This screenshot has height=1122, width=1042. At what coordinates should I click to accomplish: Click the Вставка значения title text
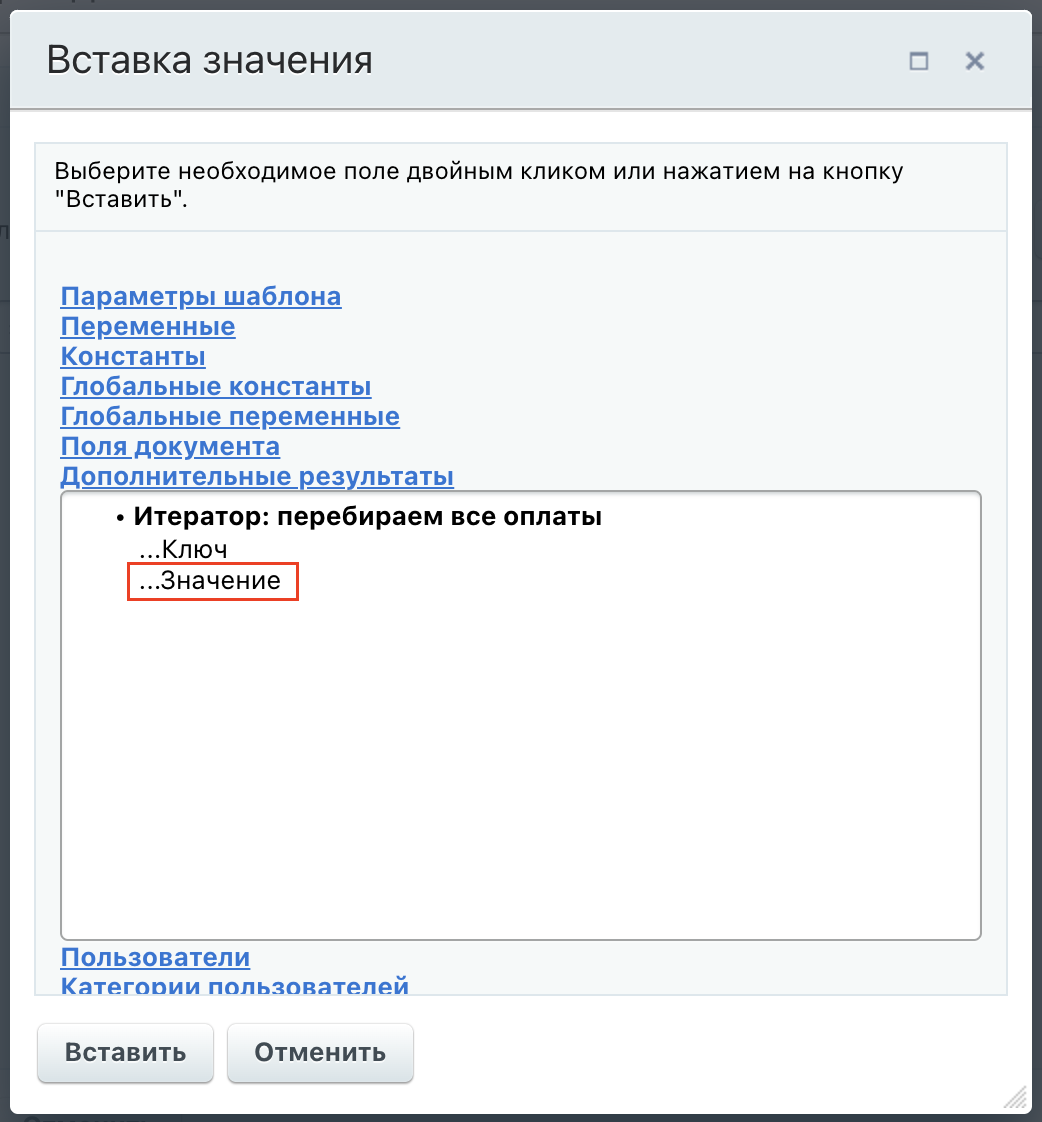pyautogui.click(x=209, y=60)
